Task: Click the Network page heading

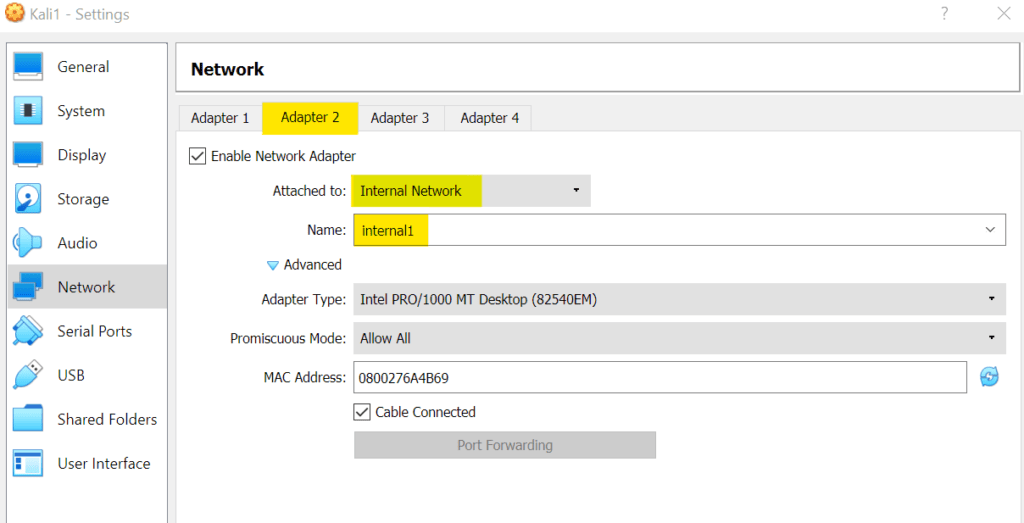Action: [x=227, y=69]
